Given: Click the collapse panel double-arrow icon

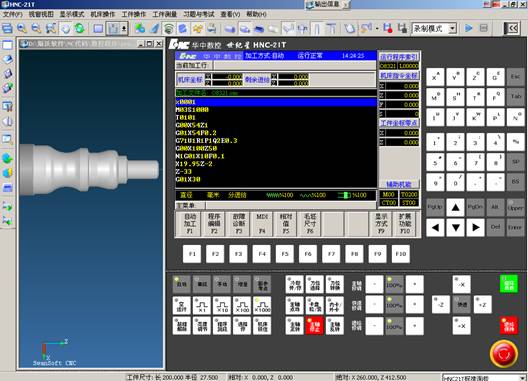Looking at the screenshot, I should pos(512,29).
